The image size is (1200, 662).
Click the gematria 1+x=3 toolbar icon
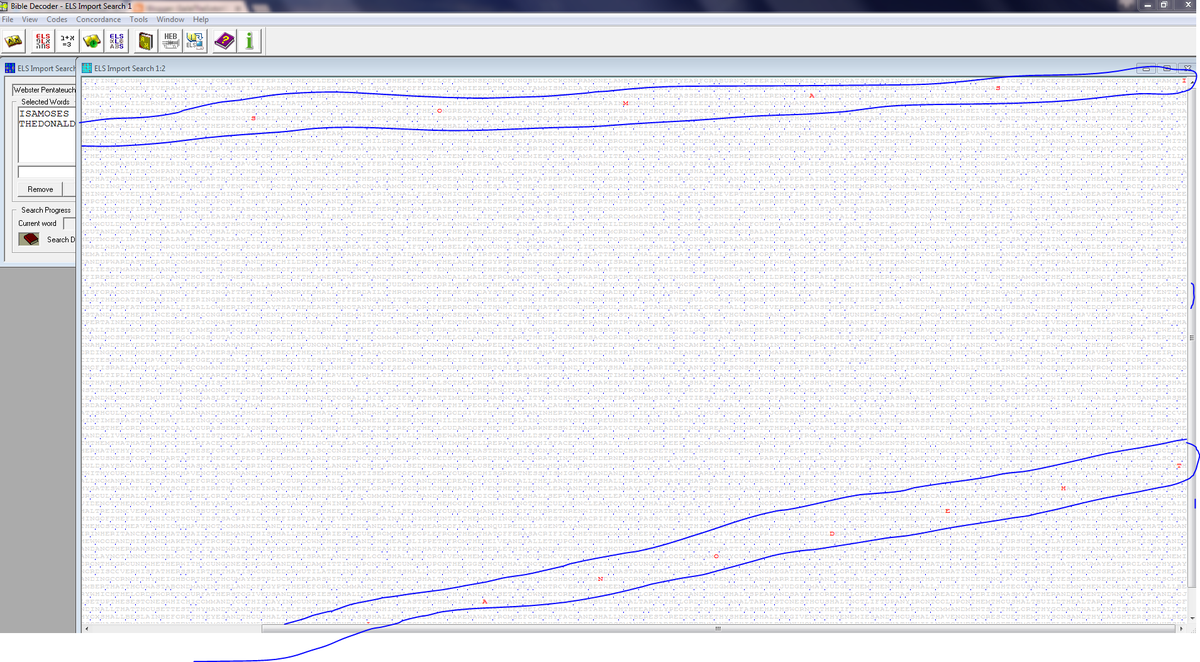click(x=67, y=41)
